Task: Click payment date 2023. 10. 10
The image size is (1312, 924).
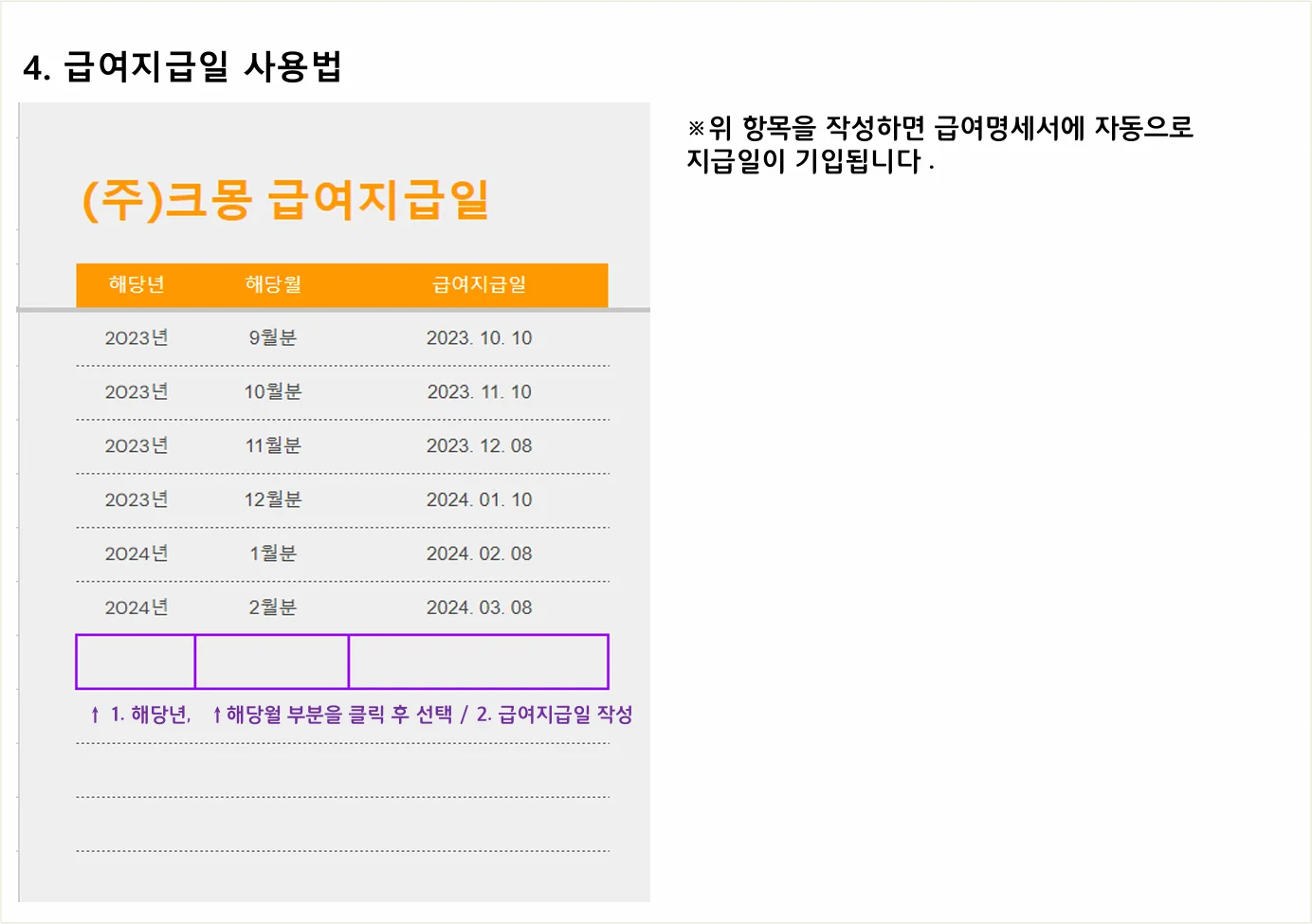Action: click(479, 338)
